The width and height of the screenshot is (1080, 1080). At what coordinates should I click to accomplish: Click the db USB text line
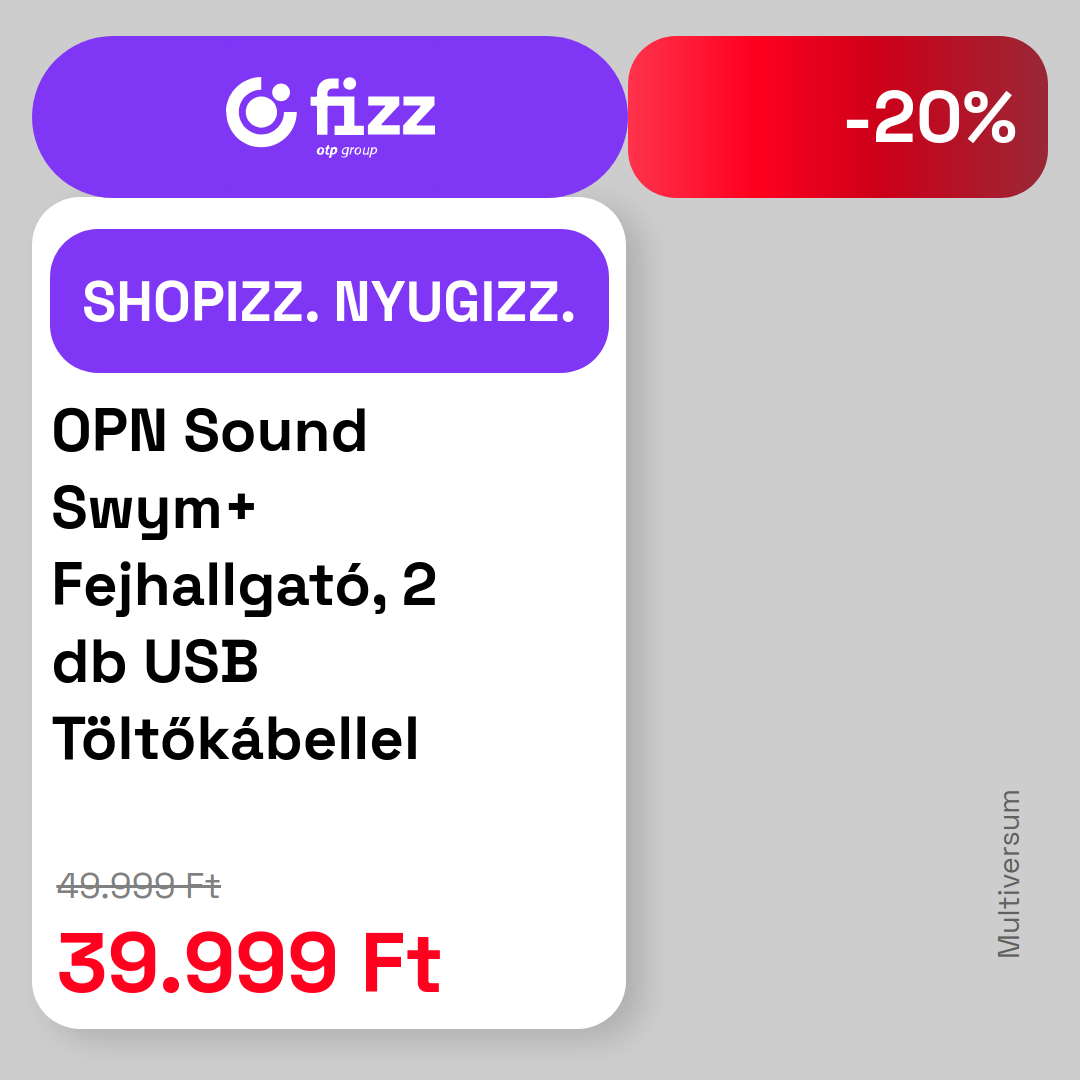pos(155,662)
